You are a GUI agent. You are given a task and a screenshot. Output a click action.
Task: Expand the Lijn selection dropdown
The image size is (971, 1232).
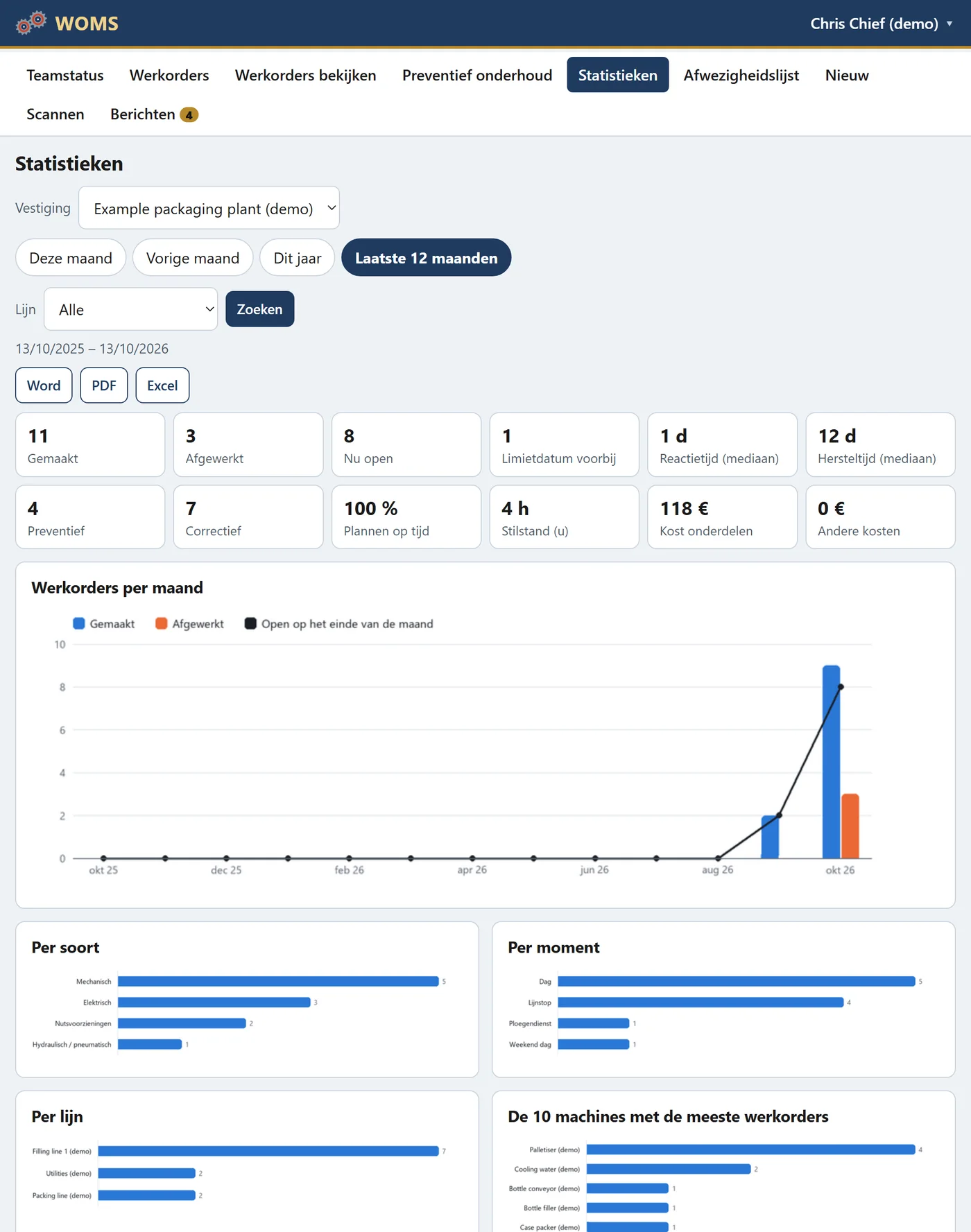coord(131,309)
